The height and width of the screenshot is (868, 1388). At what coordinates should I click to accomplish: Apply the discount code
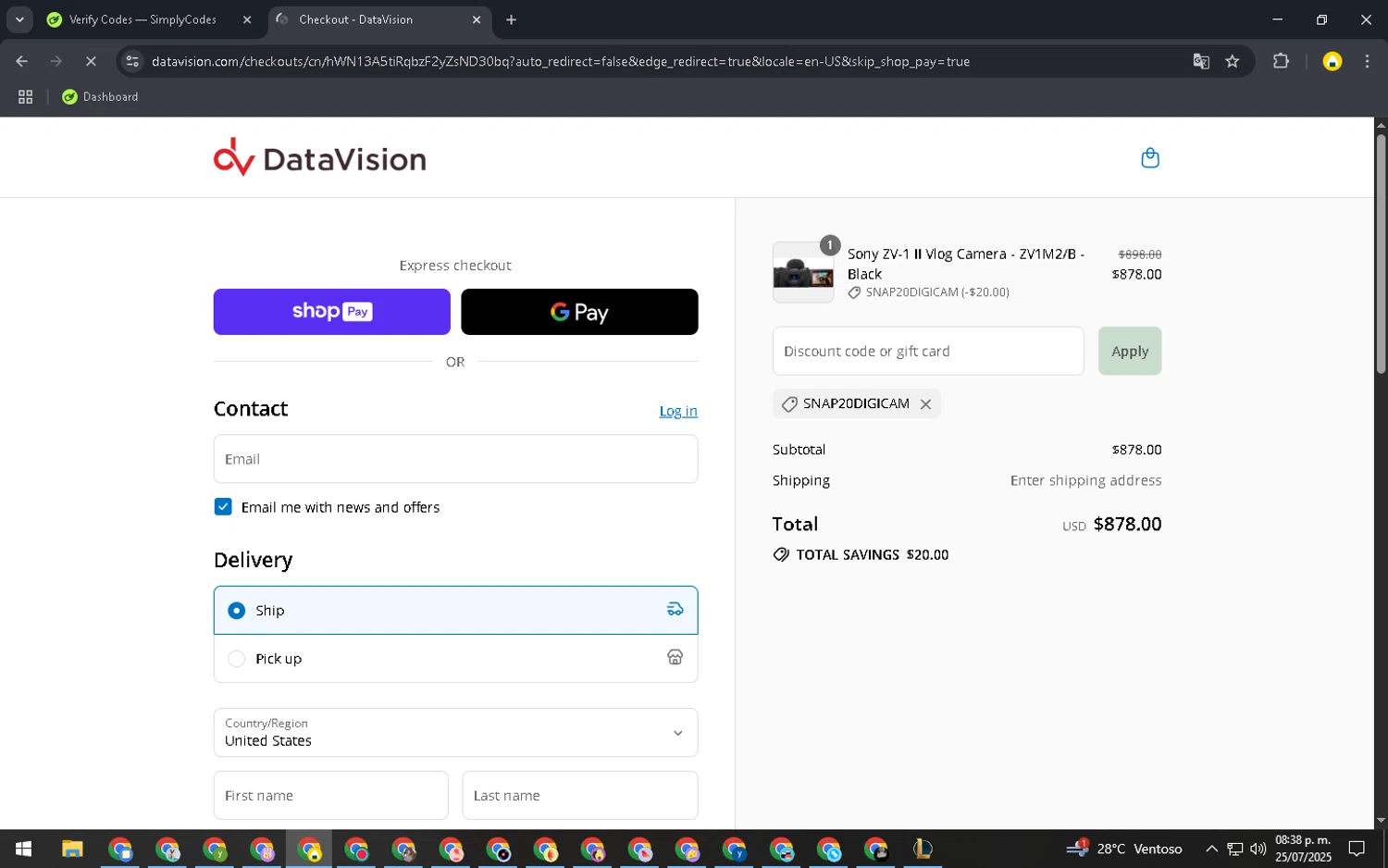1130,351
